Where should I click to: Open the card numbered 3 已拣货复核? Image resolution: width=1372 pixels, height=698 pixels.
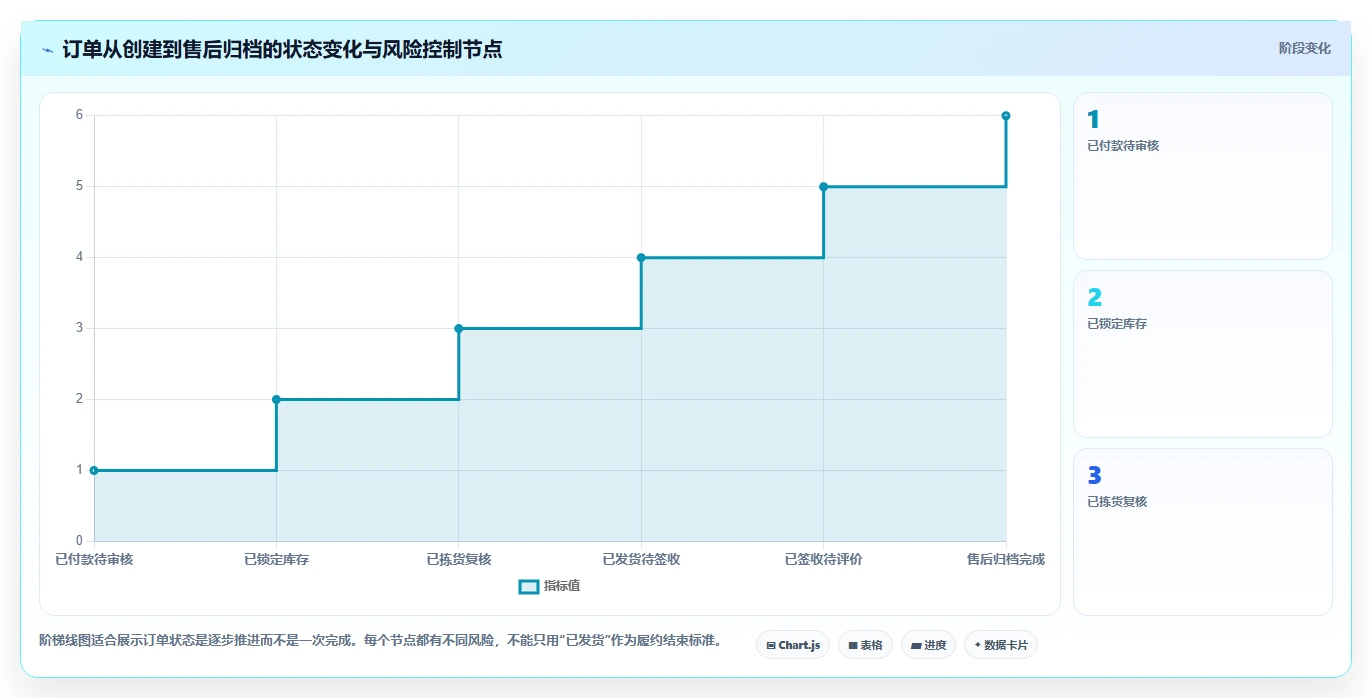coord(1202,532)
